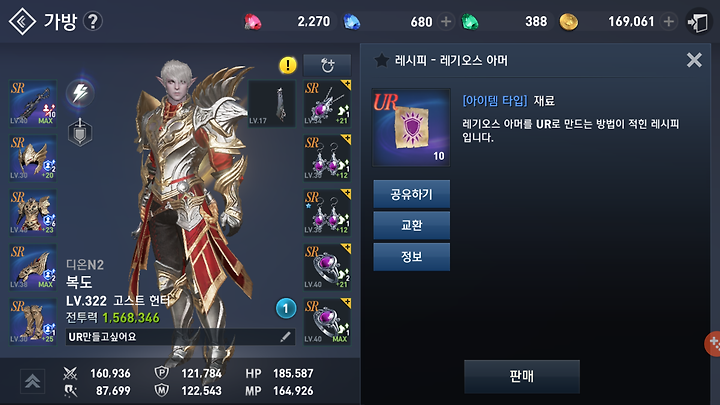
Task: Open the bag help question mark
Action: coord(93,22)
